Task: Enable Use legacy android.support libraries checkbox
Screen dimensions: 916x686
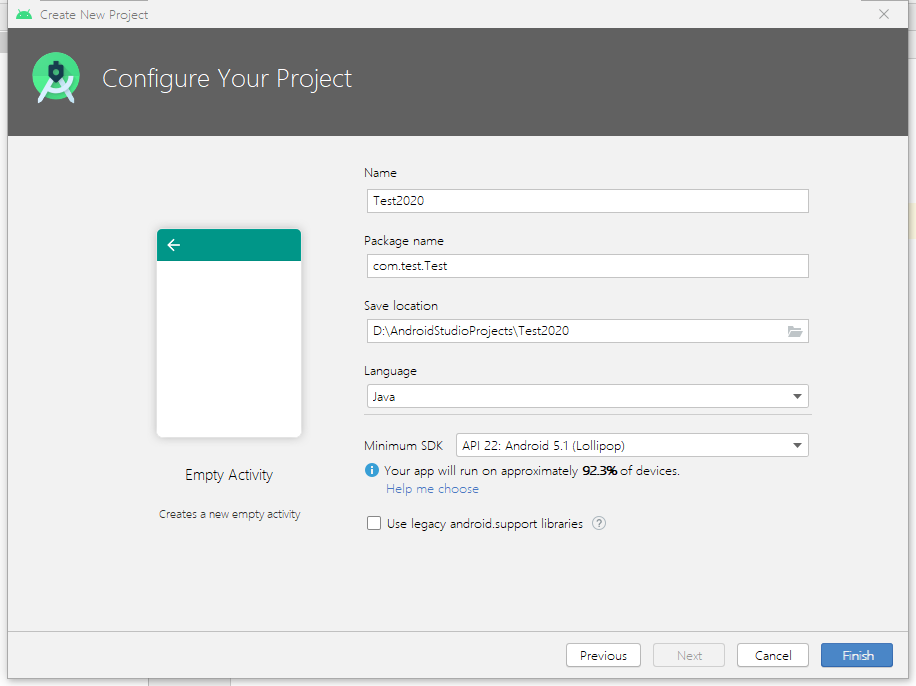Action: pyautogui.click(x=374, y=523)
